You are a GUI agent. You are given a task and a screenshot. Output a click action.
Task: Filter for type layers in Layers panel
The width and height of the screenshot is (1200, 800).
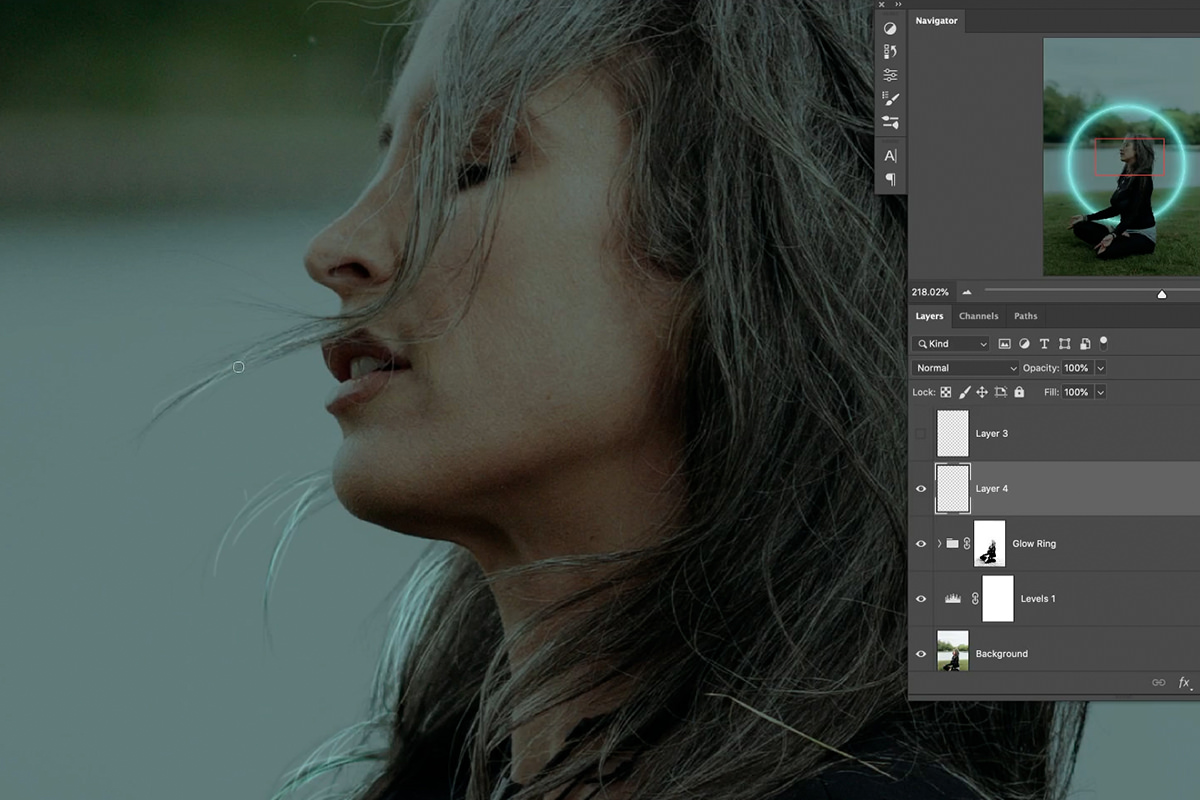click(x=1045, y=344)
